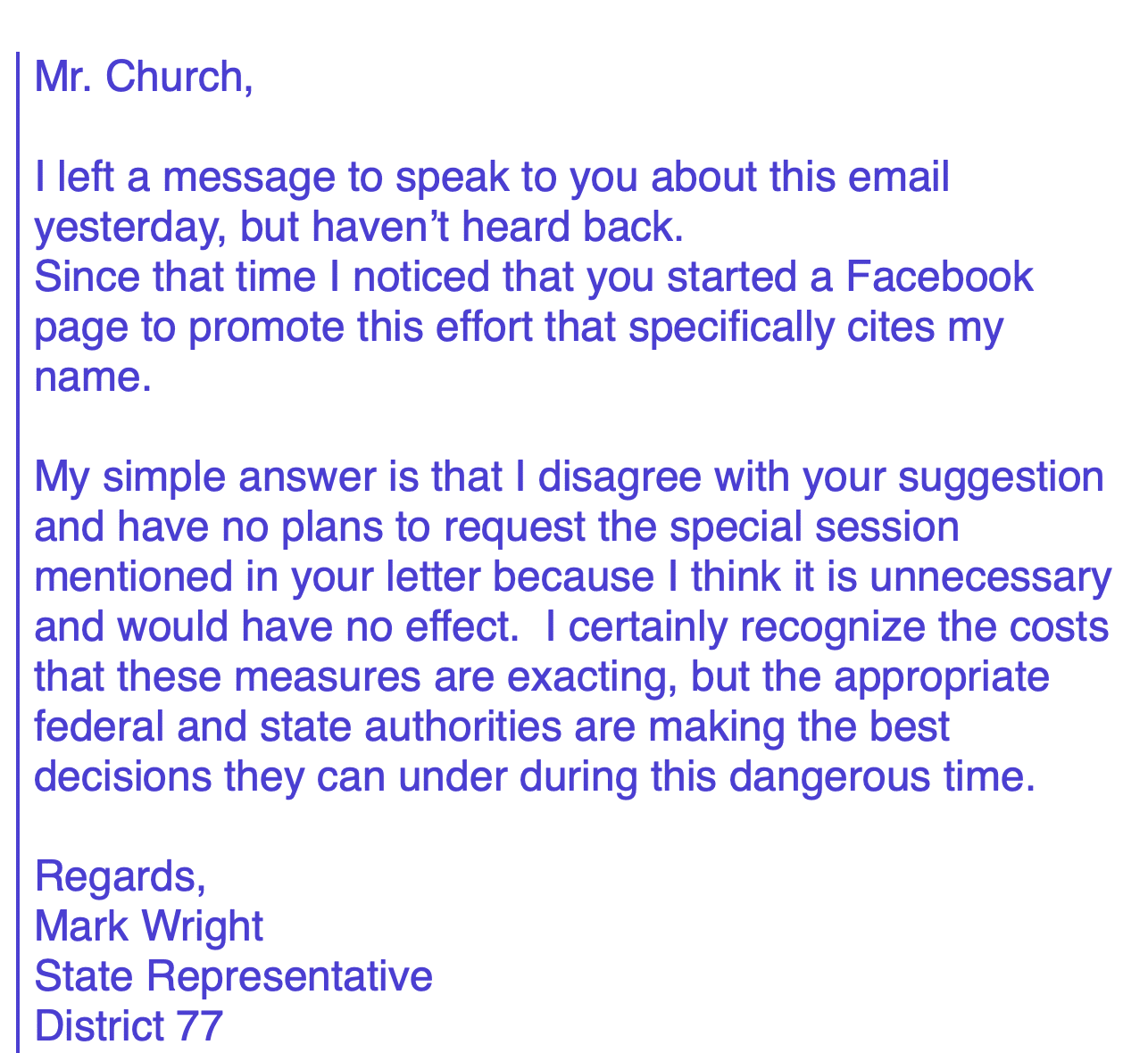The height and width of the screenshot is (1053, 1148).
Task: Click the "Regards," closing line
Action: point(121,877)
